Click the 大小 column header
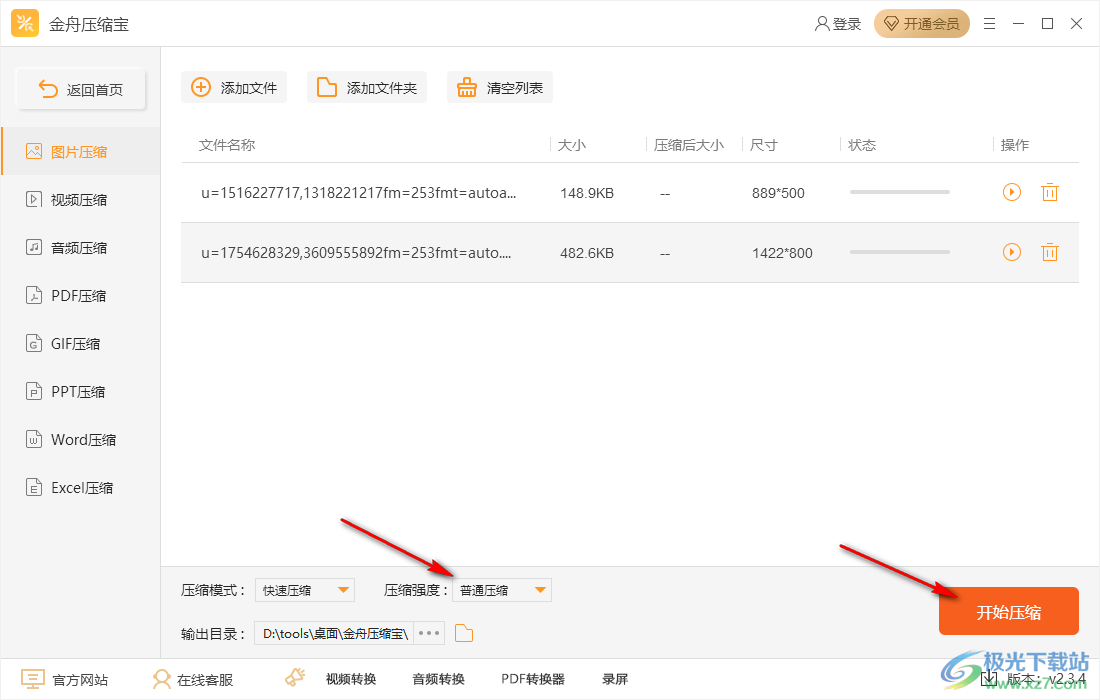 [x=572, y=145]
